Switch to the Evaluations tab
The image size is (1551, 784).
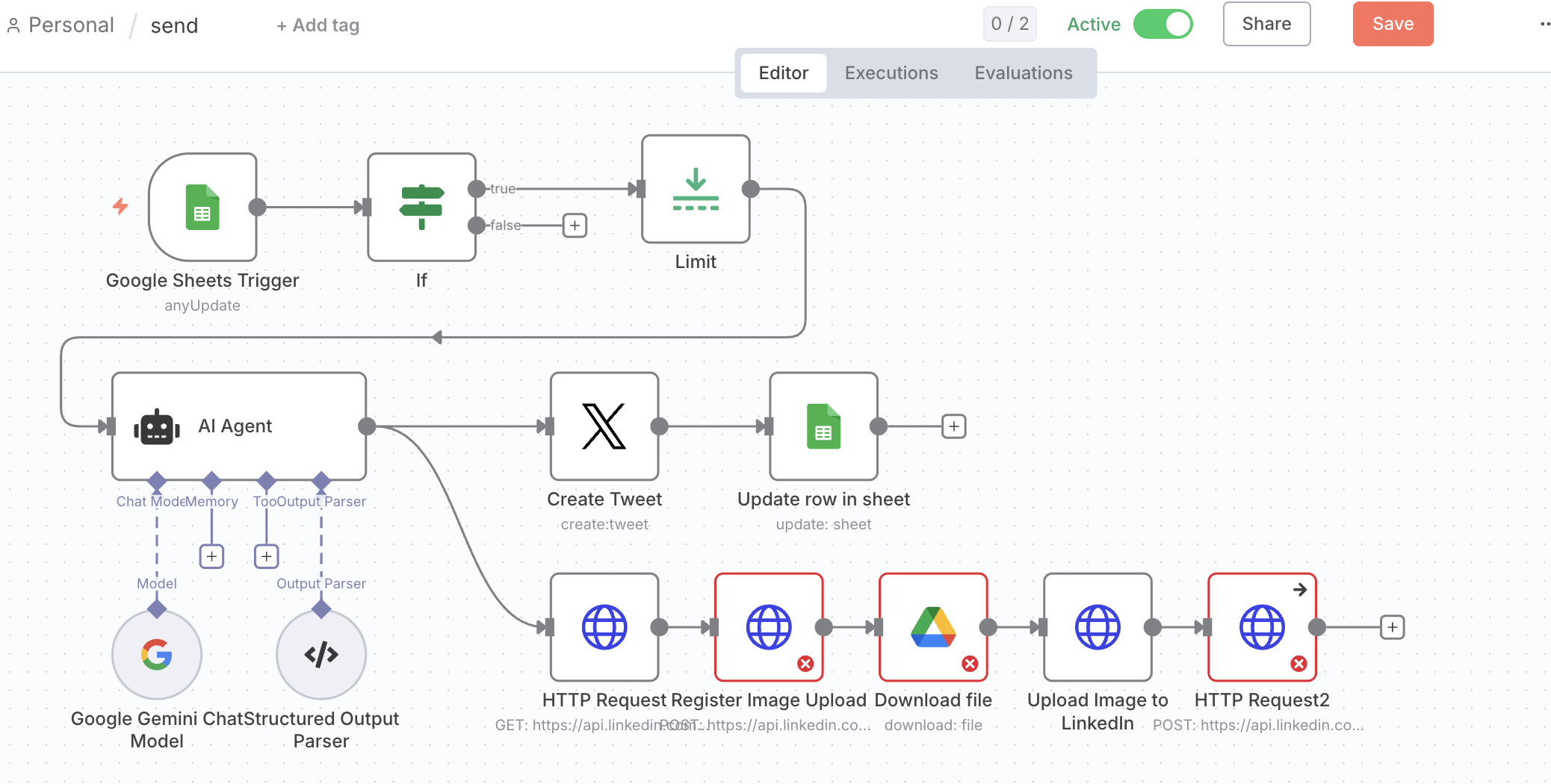(1024, 73)
